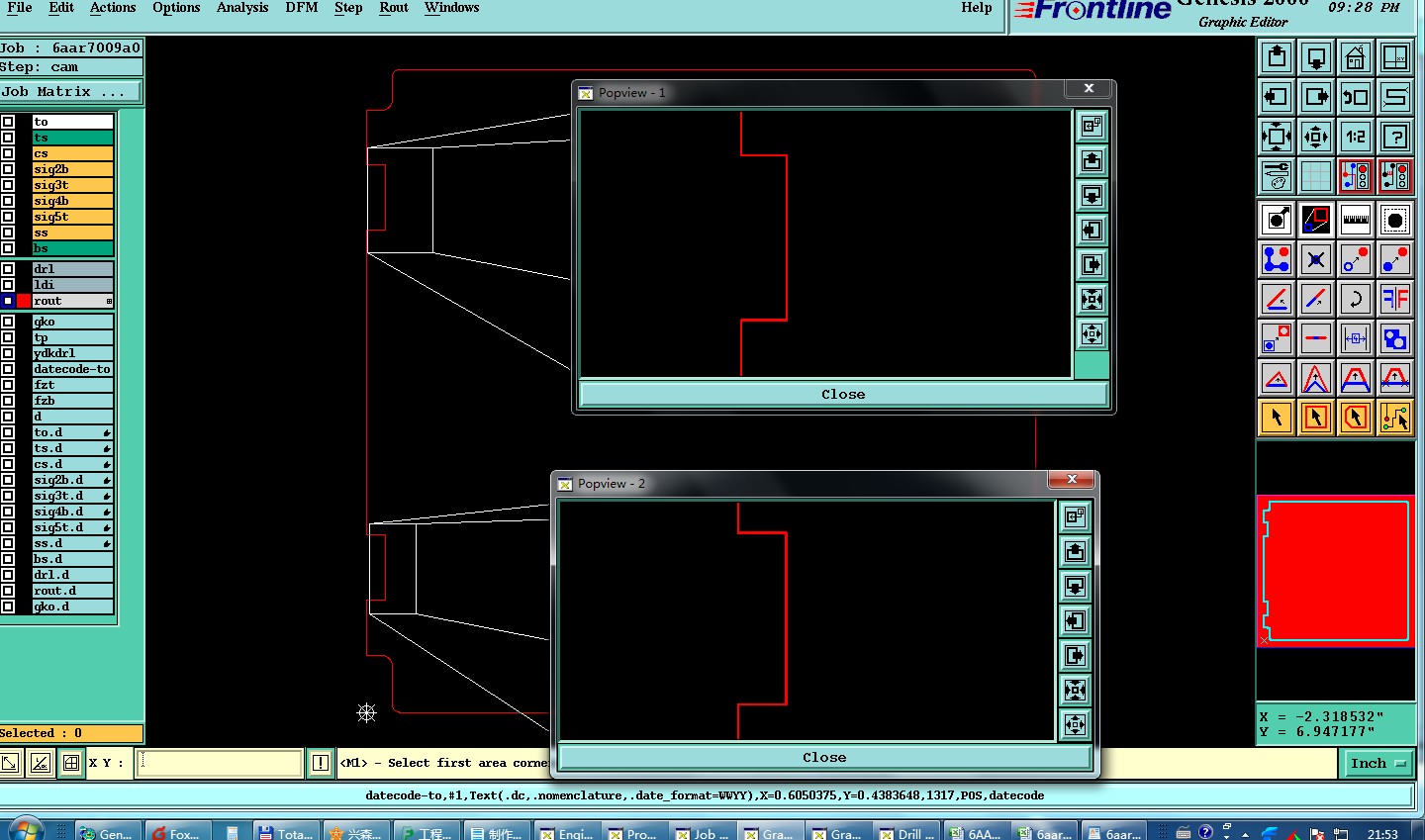
Task: Click the zoom out arrows icon
Action: point(1316,137)
